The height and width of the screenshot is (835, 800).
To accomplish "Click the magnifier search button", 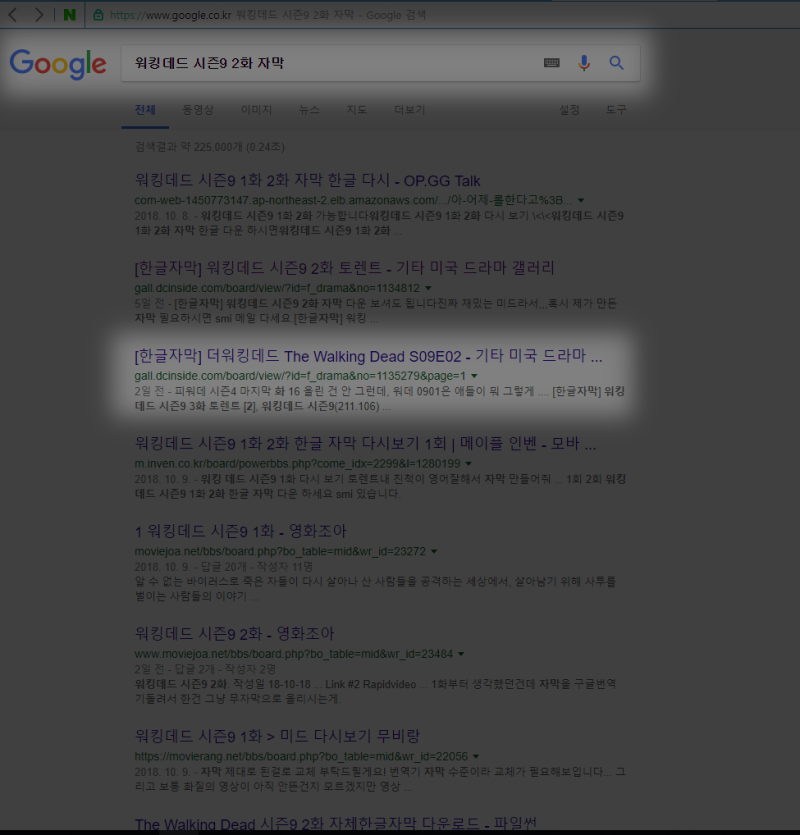I will (616, 63).
